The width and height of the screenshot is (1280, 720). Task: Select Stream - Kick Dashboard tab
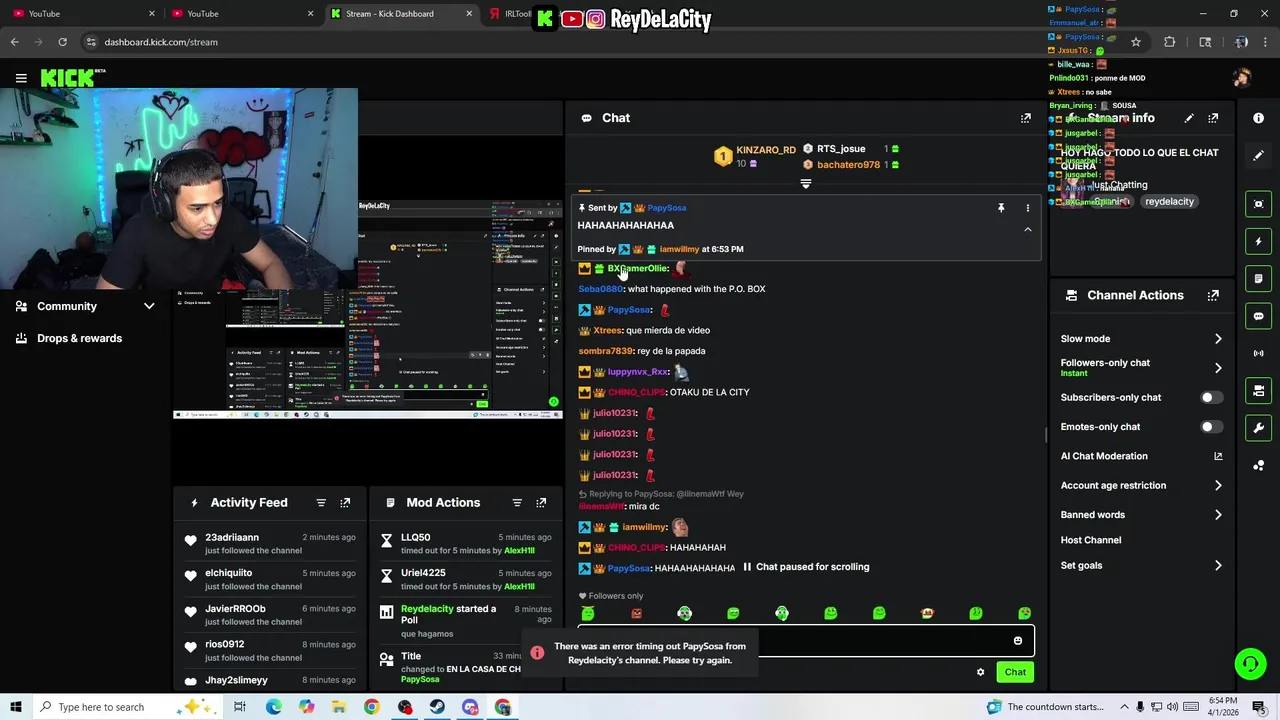pos(400,14)
